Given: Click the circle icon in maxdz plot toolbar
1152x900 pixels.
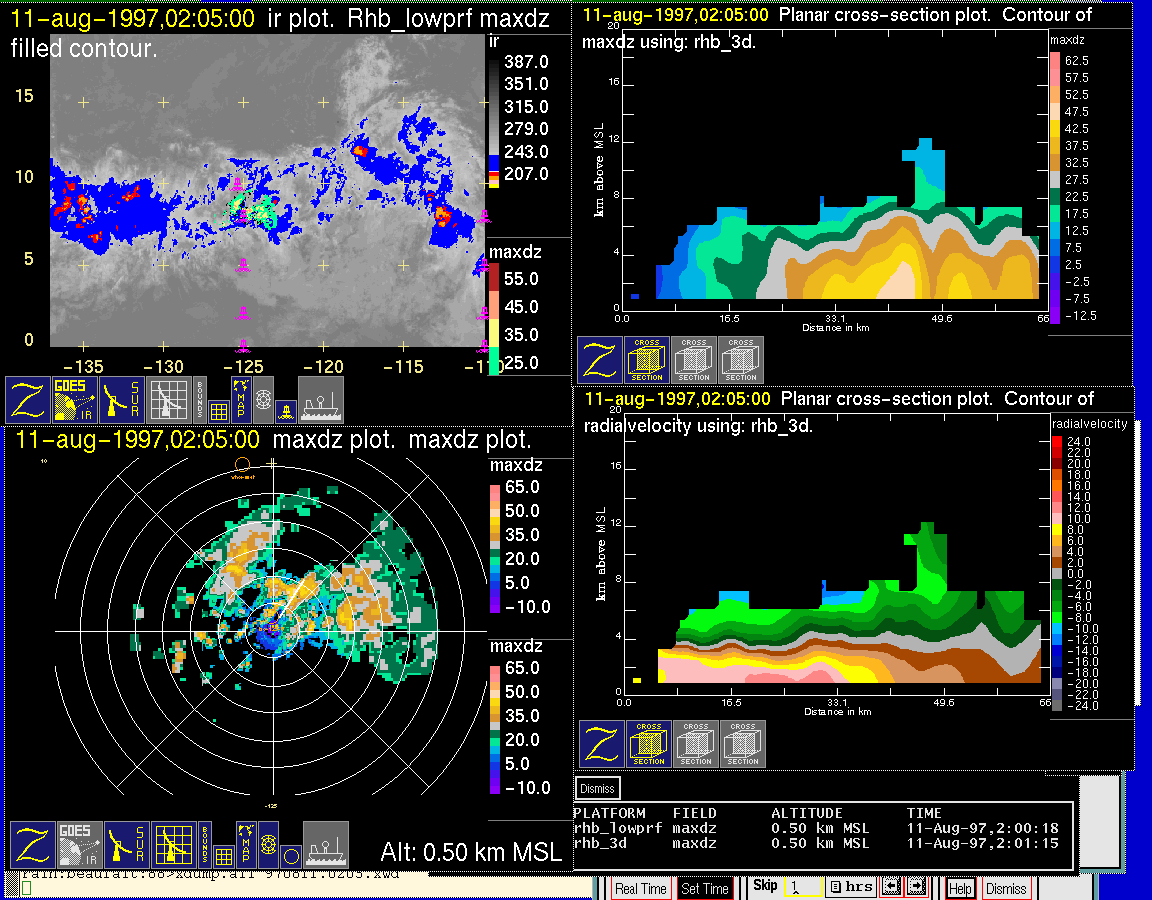Looking at the screenshot, I should coord(289,855).
